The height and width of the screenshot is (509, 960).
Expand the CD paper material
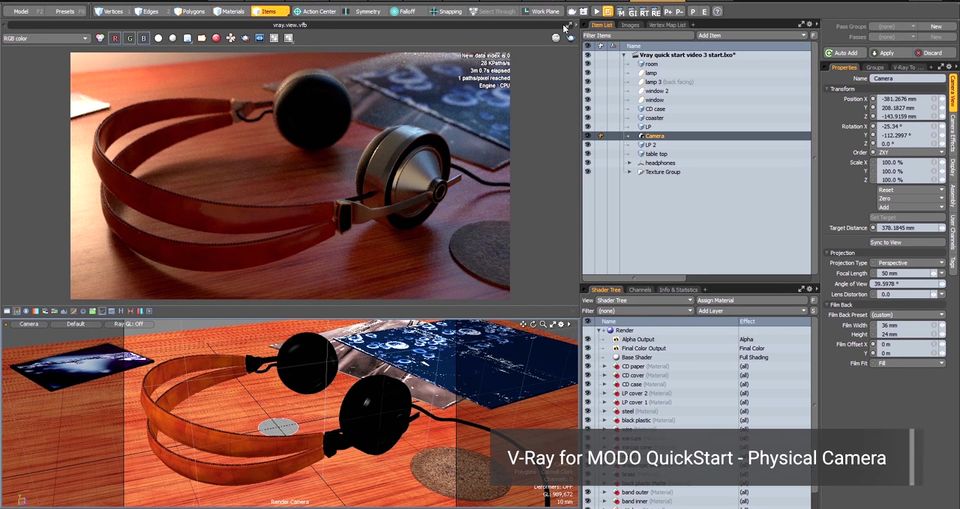604,366
